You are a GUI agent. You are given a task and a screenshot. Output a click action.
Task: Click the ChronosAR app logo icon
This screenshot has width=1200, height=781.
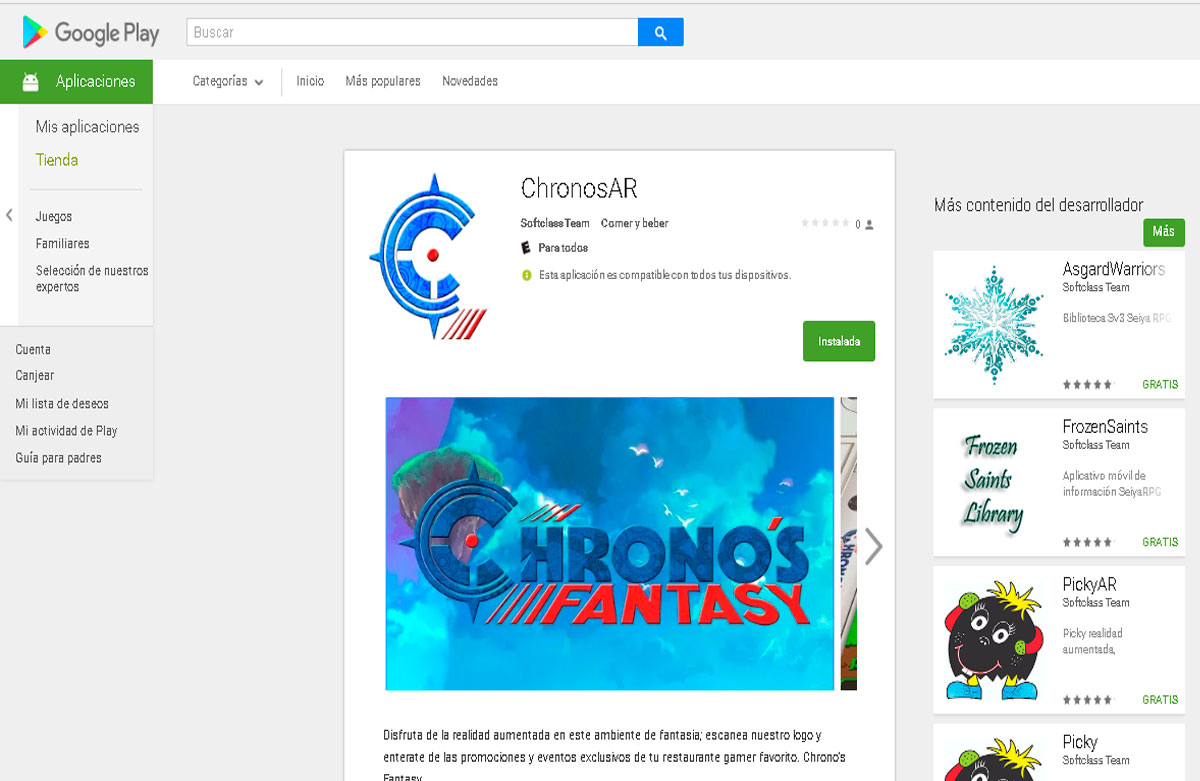coord(428,256)
